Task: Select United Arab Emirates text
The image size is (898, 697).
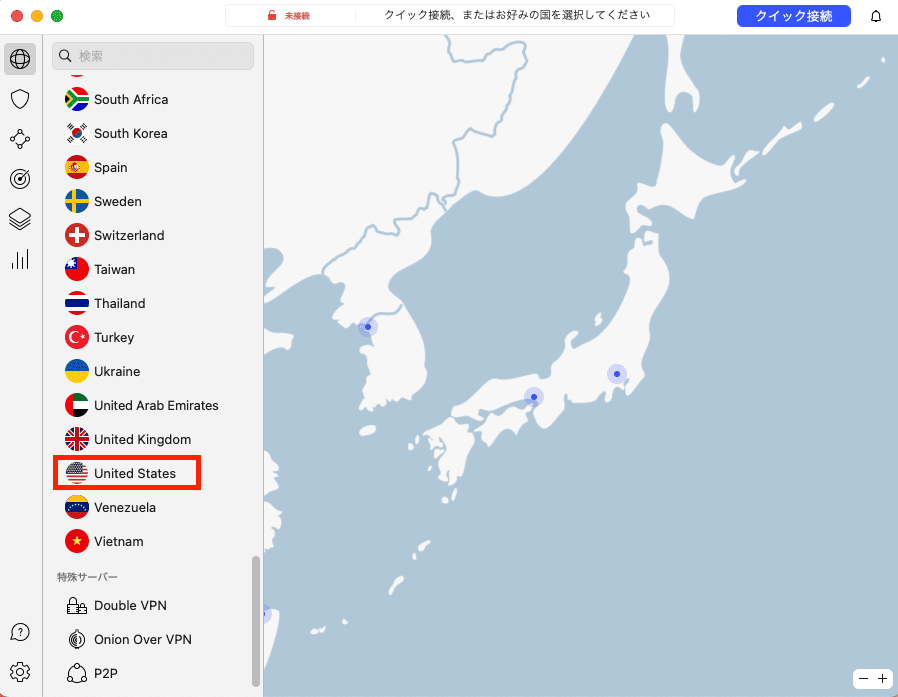Action: click(156, 405)
